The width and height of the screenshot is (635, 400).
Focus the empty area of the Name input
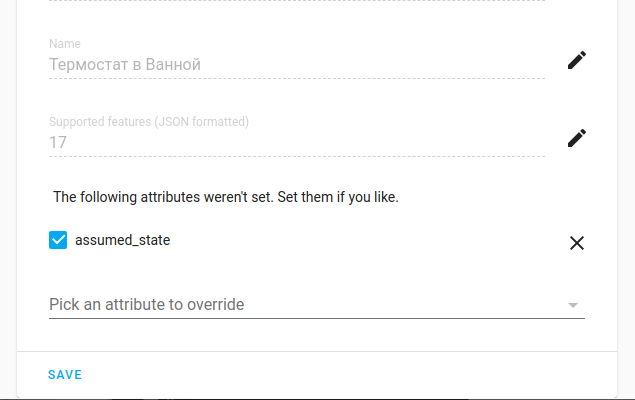[380, 65]
